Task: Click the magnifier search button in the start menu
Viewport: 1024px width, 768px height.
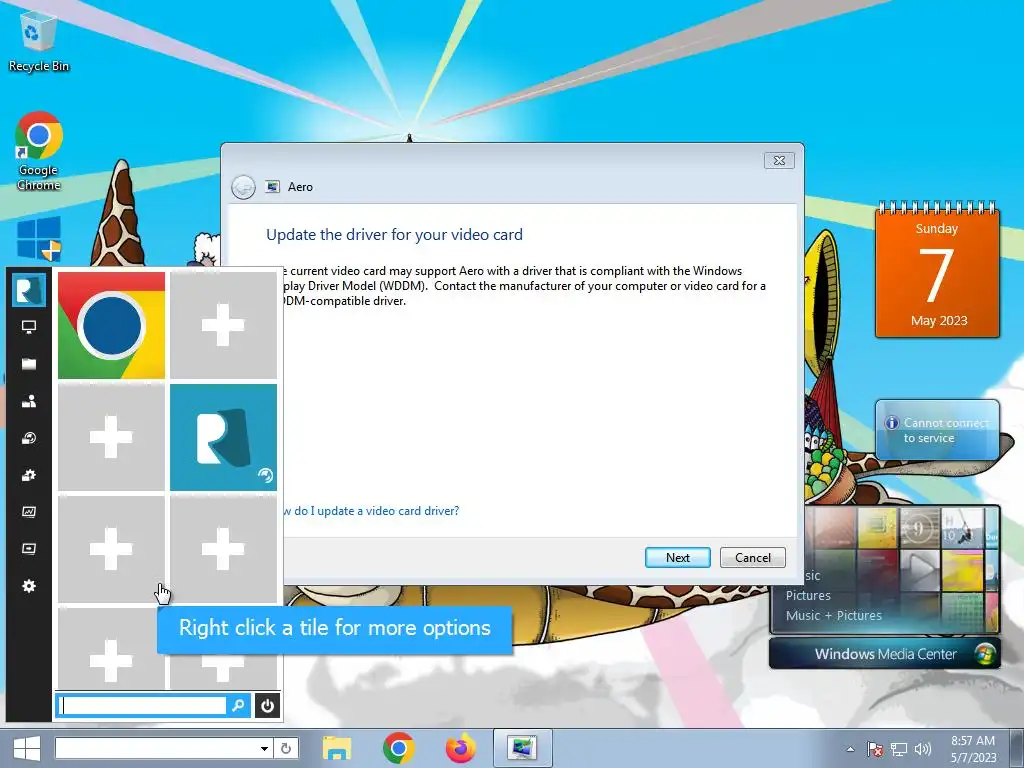Action: coord(238,705)
